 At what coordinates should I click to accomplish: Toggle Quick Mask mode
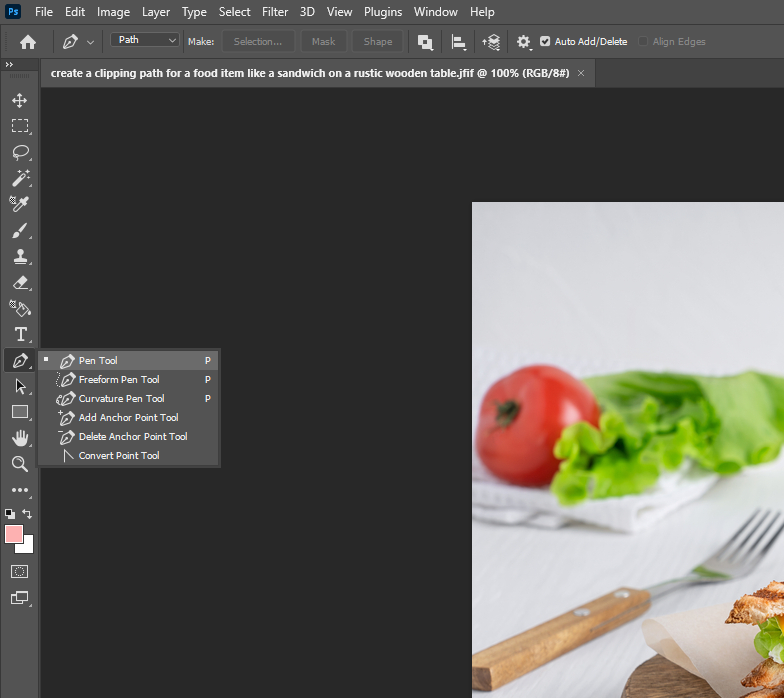(x=20, y=572)
